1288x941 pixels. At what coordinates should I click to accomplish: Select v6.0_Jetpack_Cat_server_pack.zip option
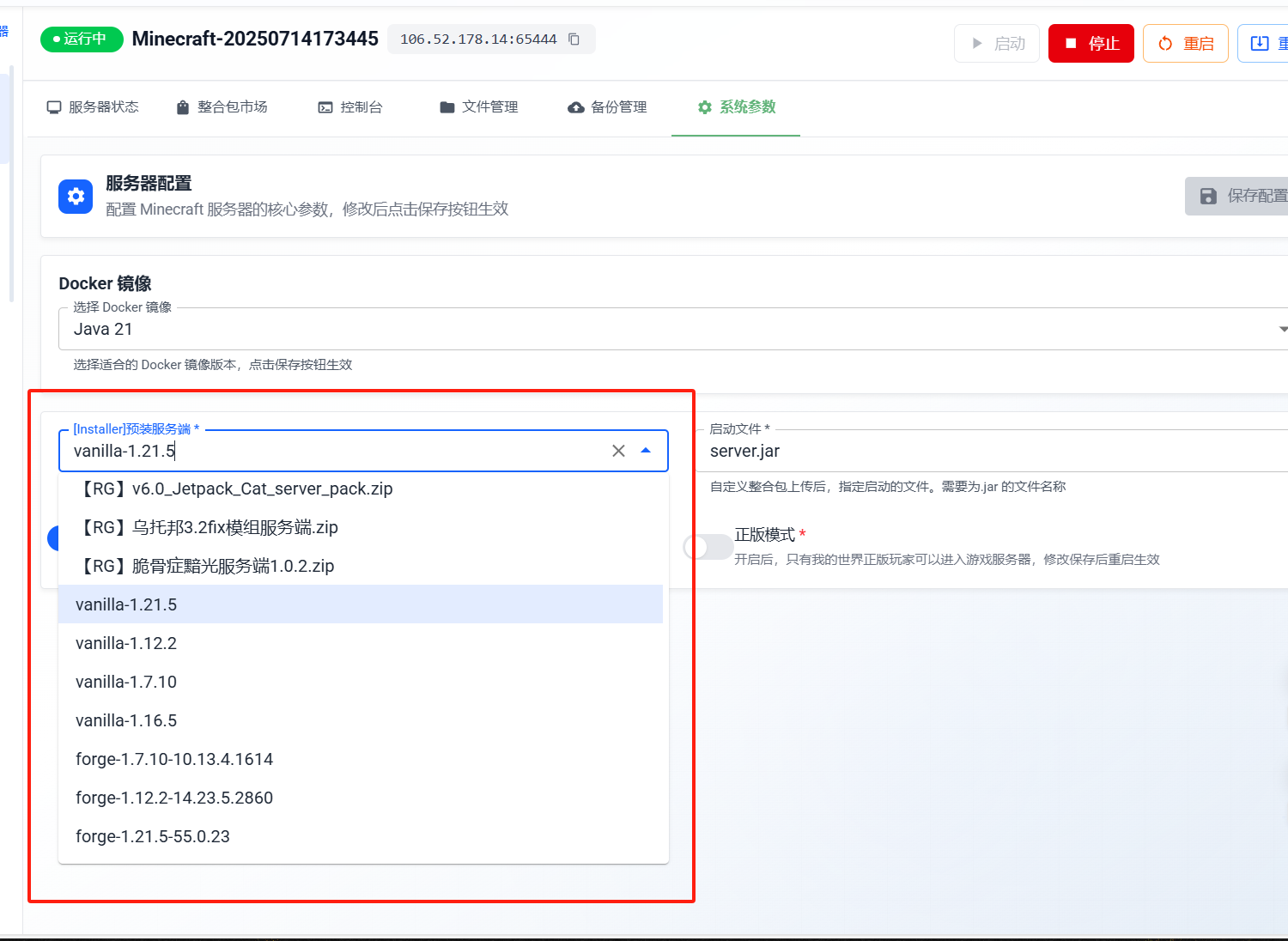point(361,489)
